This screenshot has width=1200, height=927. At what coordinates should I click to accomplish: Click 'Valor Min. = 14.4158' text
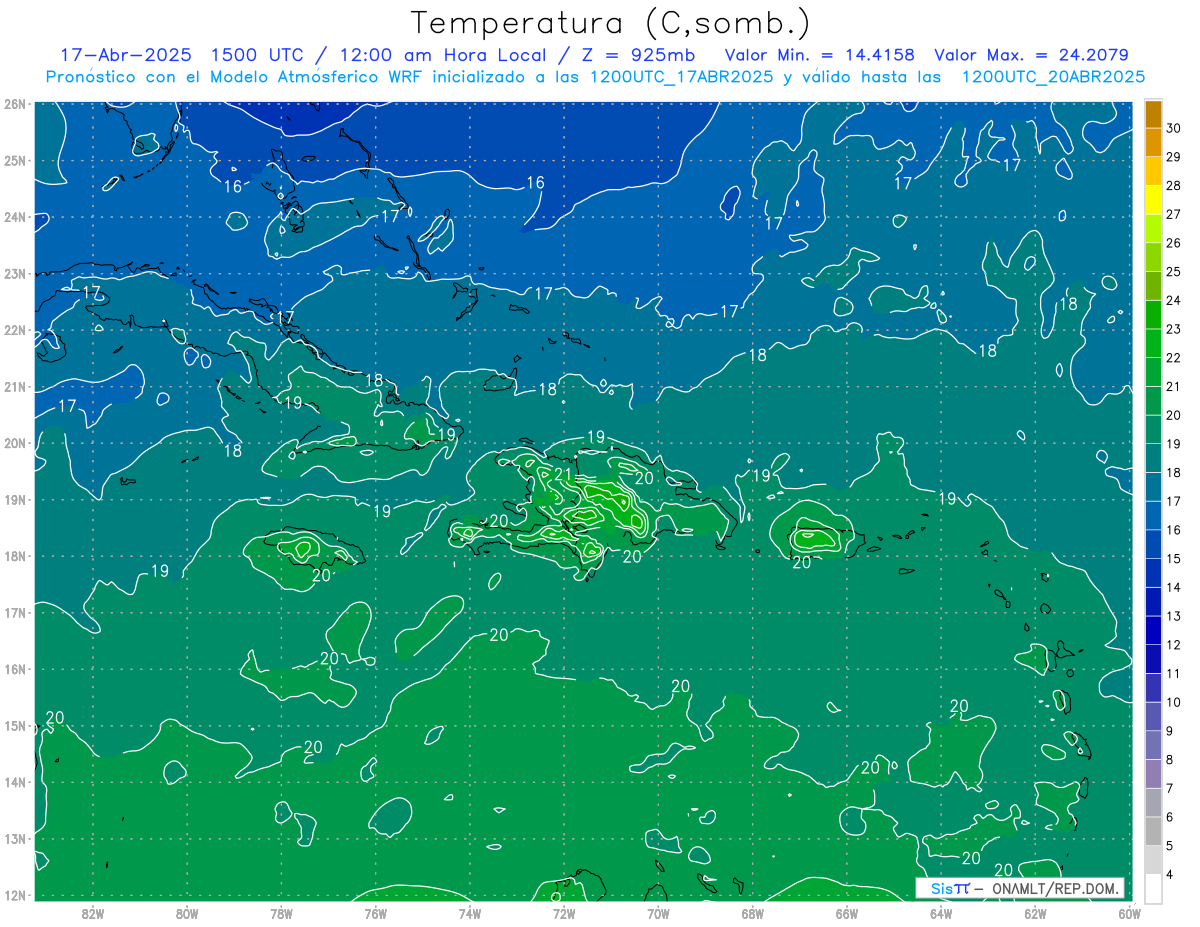pos(818,55)
